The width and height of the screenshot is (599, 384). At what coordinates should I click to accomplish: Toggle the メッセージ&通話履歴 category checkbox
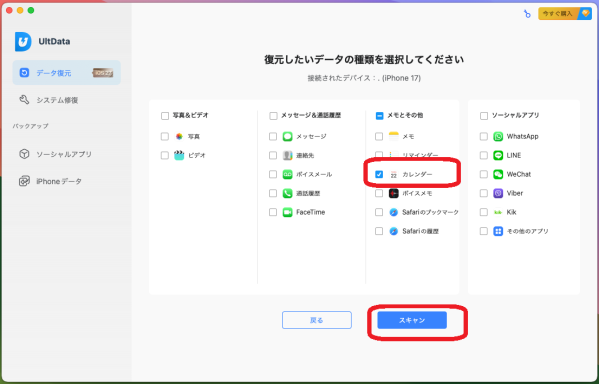point(273,116)
